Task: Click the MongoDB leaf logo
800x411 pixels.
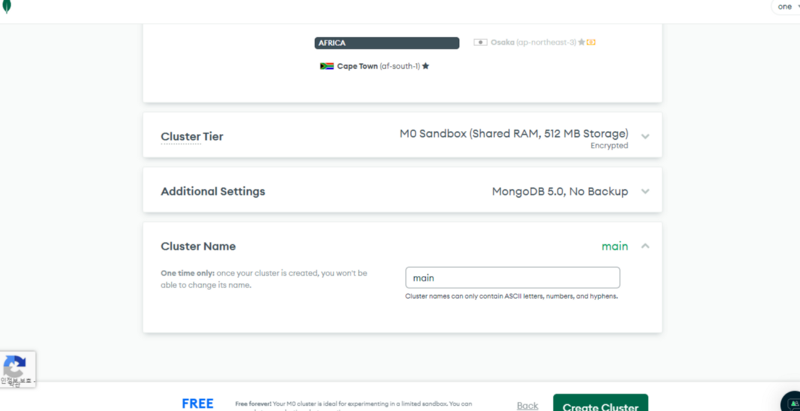Action: [x=6, y=6]
